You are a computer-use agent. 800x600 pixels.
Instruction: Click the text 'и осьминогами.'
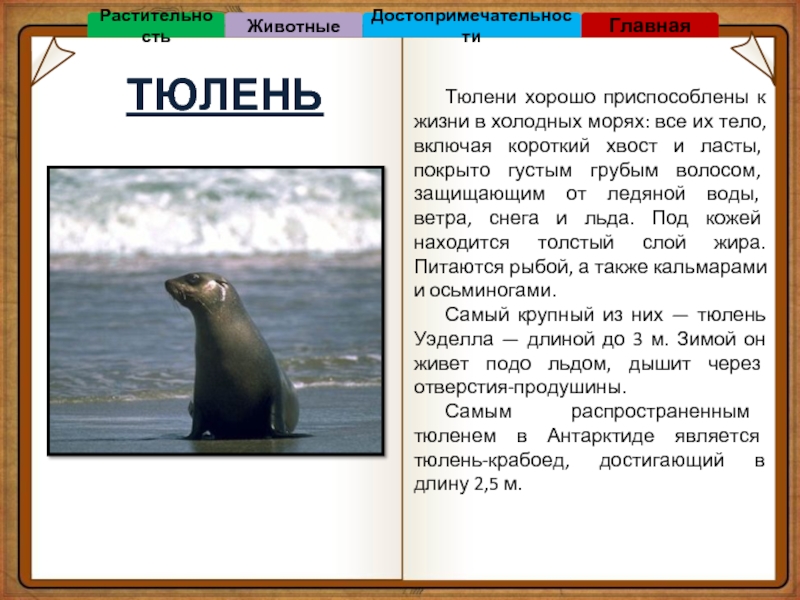coord(485,290)
